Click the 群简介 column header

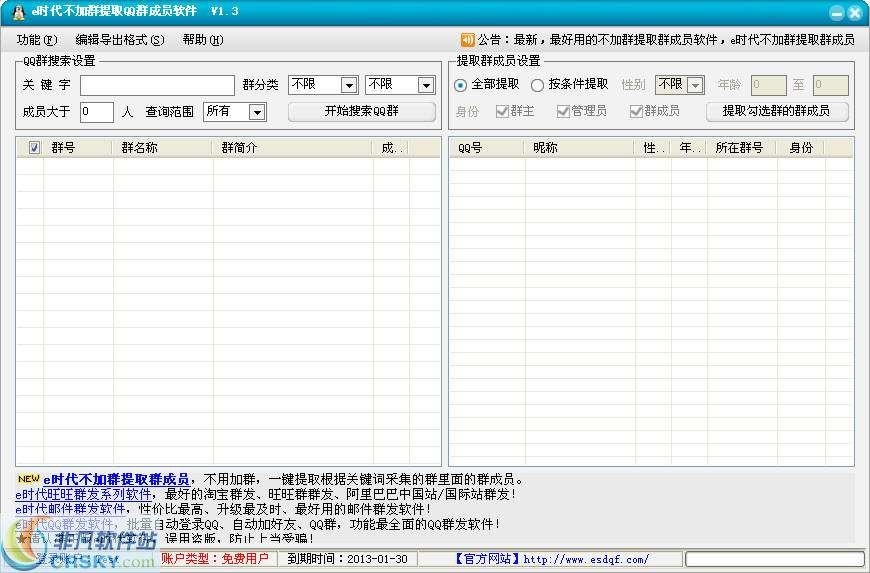tap(294, 148)
